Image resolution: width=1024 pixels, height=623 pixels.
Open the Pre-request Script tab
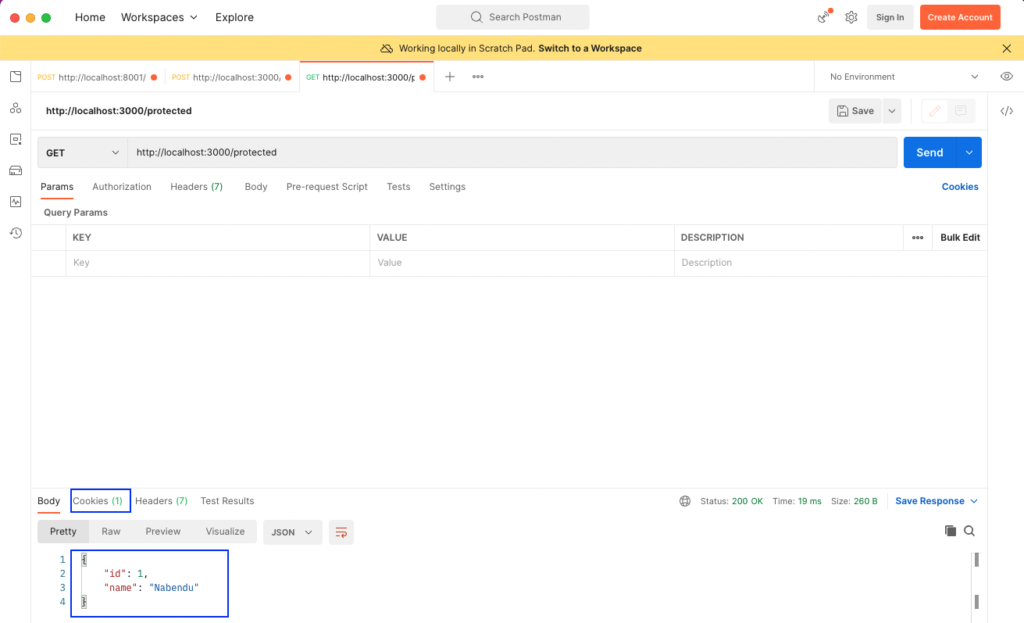point(327,187)
